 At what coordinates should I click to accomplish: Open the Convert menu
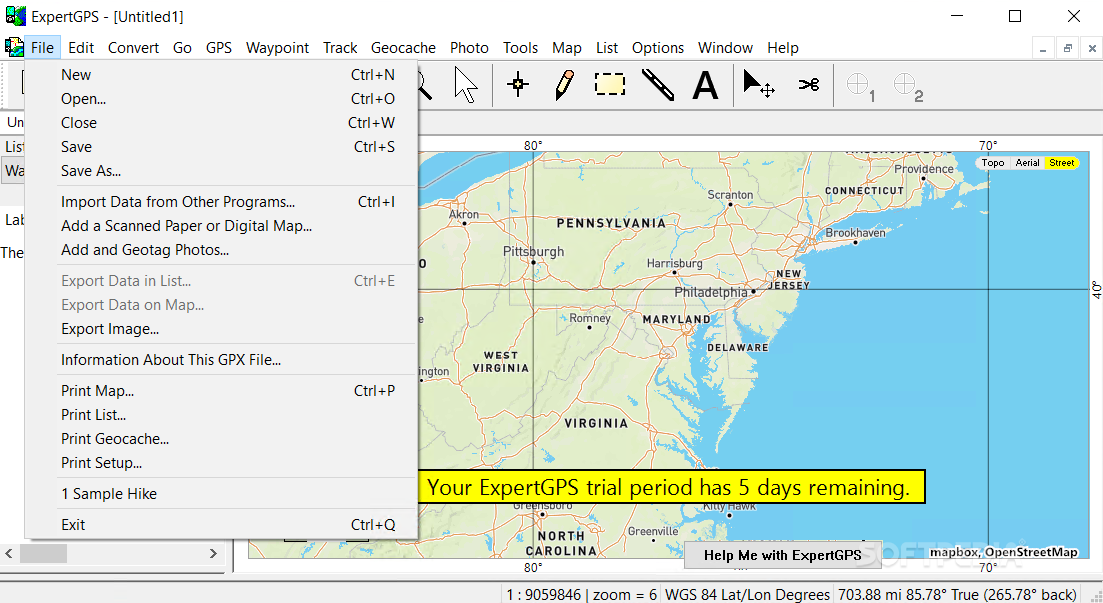click(x=133, y=47)
